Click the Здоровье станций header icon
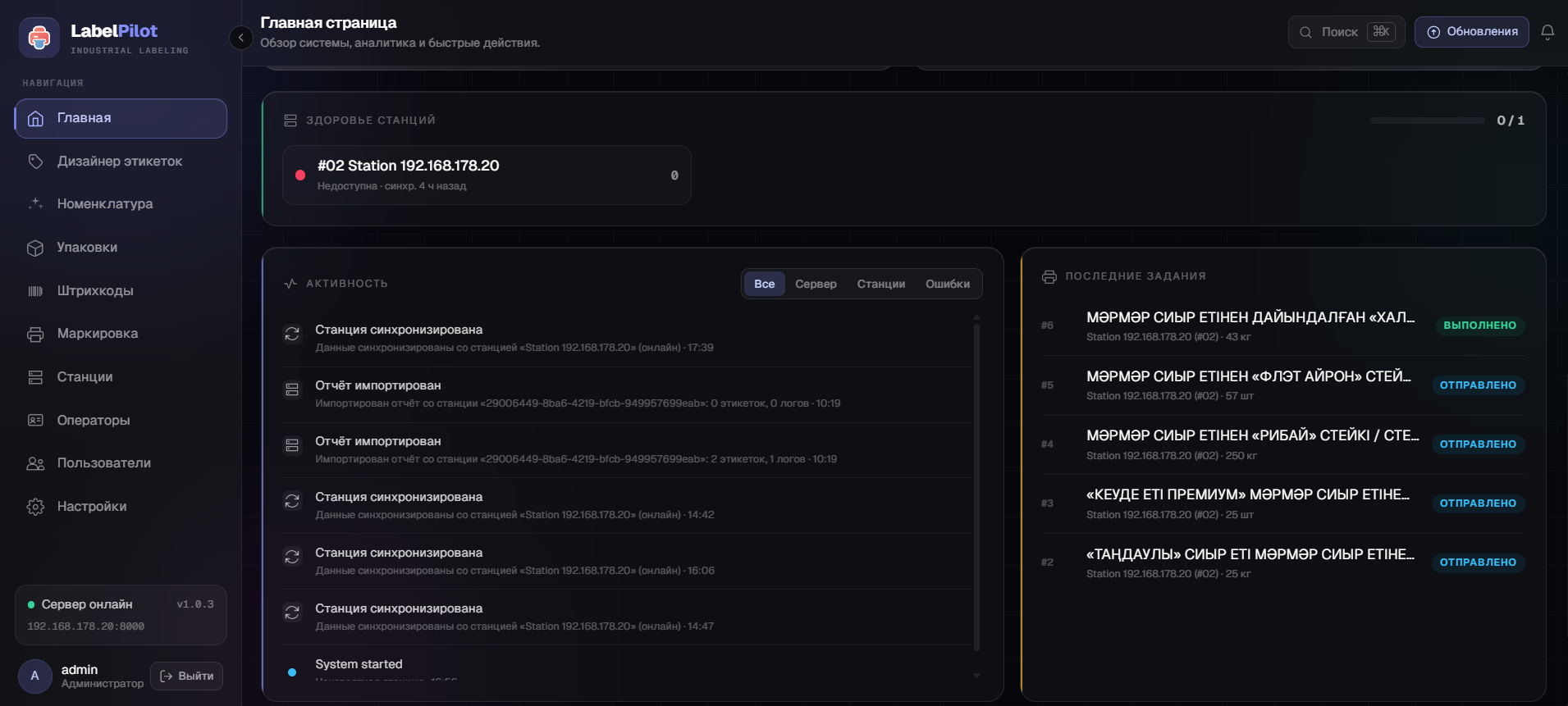 290,121
